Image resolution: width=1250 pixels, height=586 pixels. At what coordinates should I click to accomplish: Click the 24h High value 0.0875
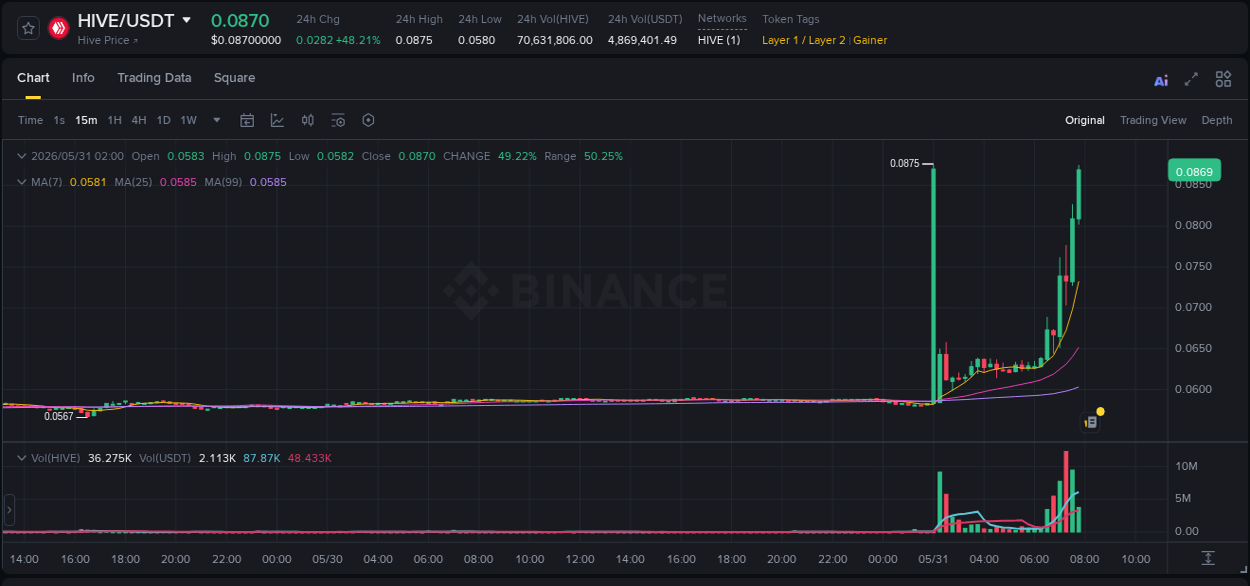(414, 40)
